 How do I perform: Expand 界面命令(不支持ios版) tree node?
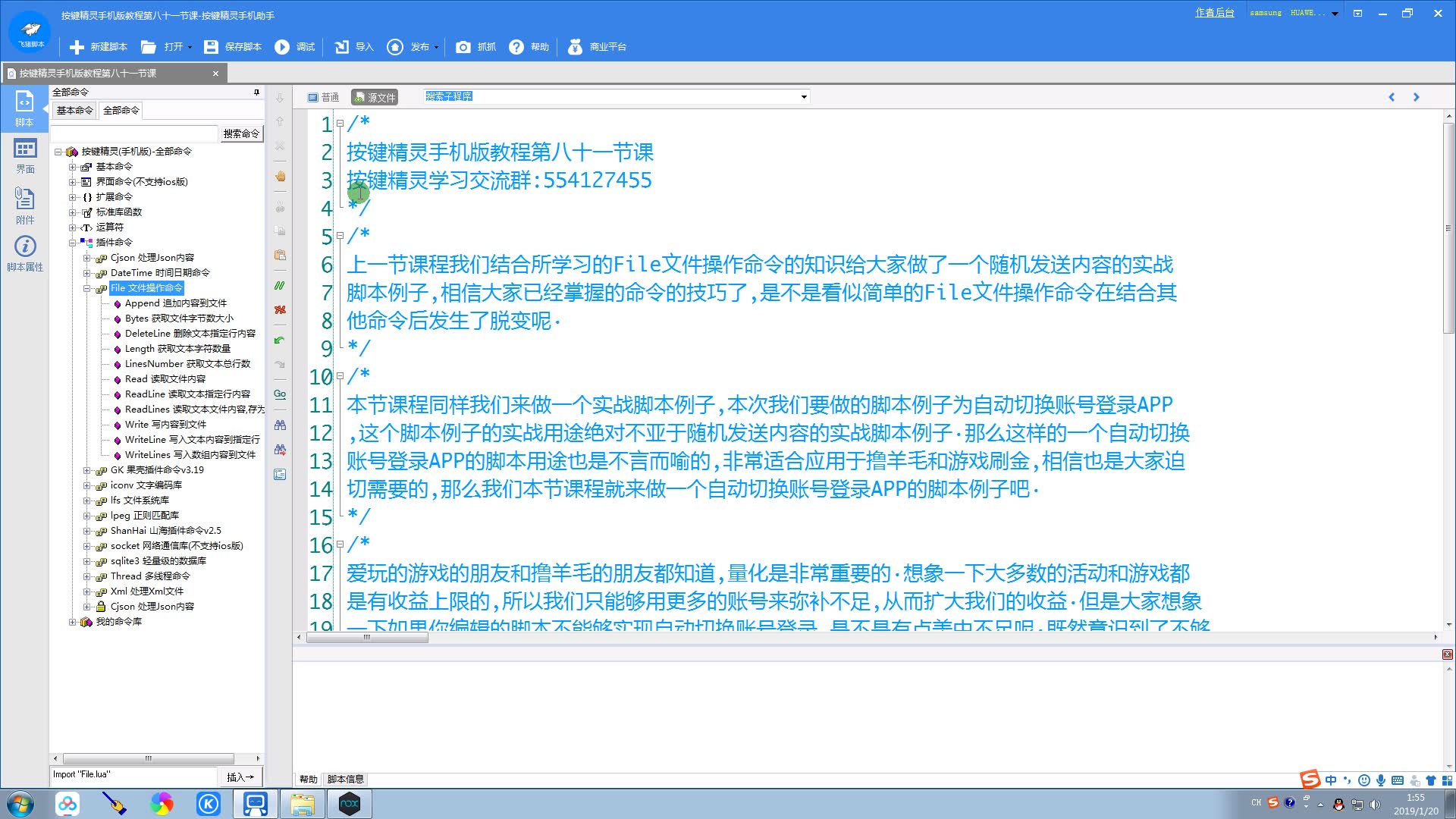[x=73, y=182]
